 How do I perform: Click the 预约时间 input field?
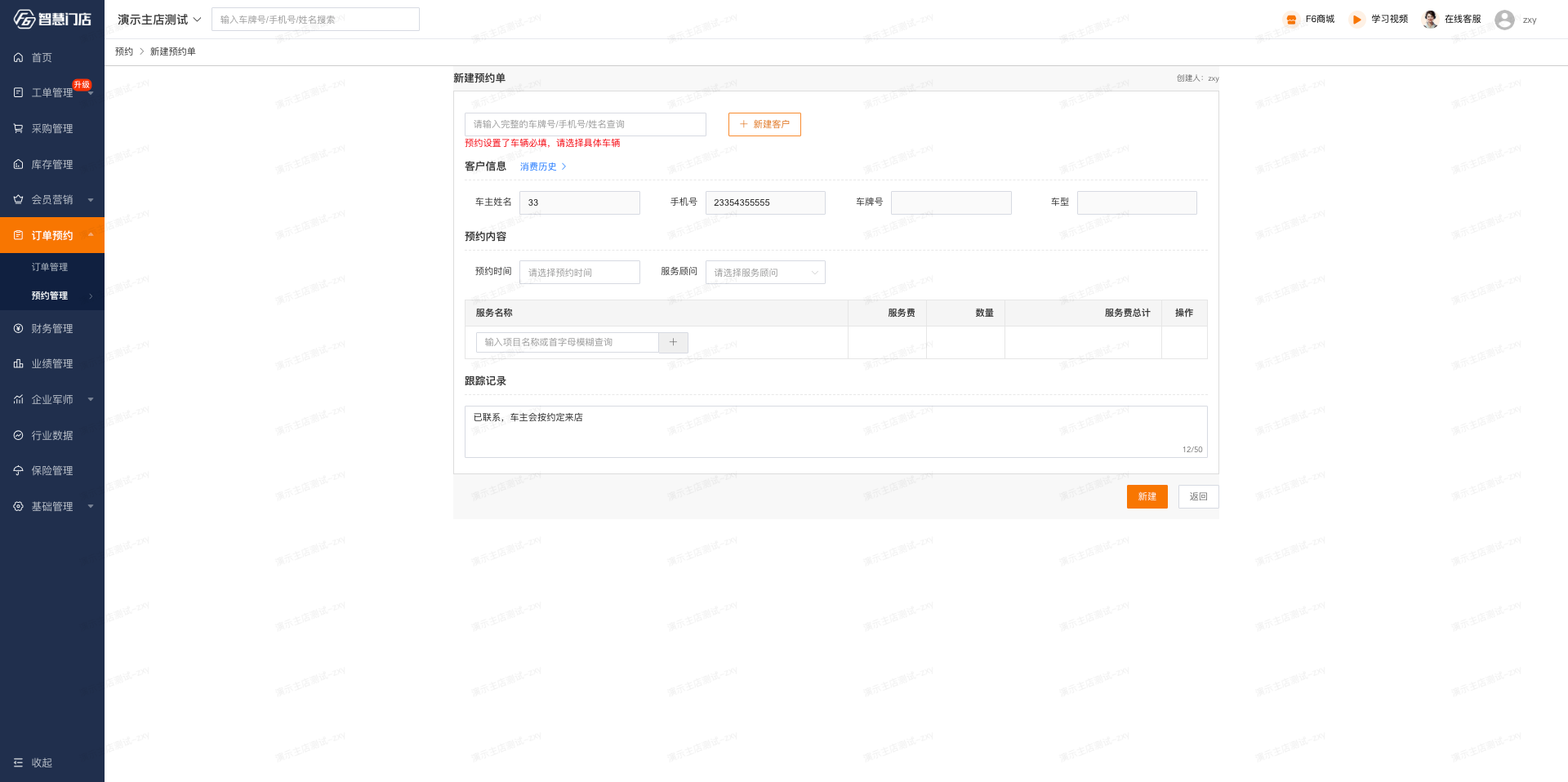click(579, 273)
